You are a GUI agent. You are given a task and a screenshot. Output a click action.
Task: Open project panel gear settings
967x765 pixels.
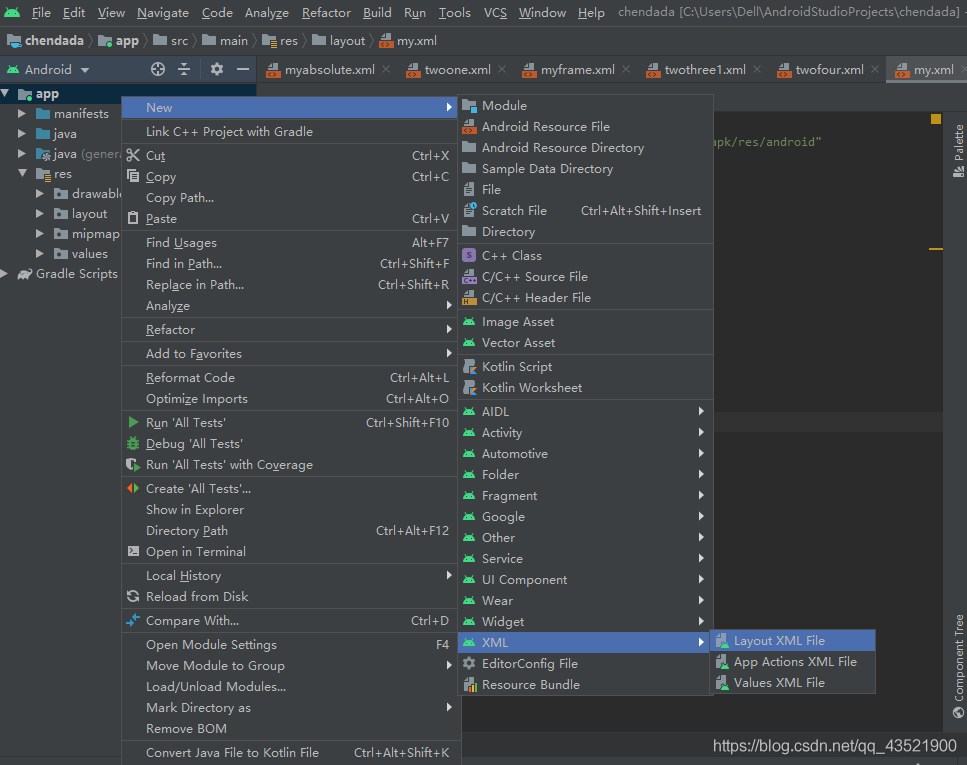(216, 69)
